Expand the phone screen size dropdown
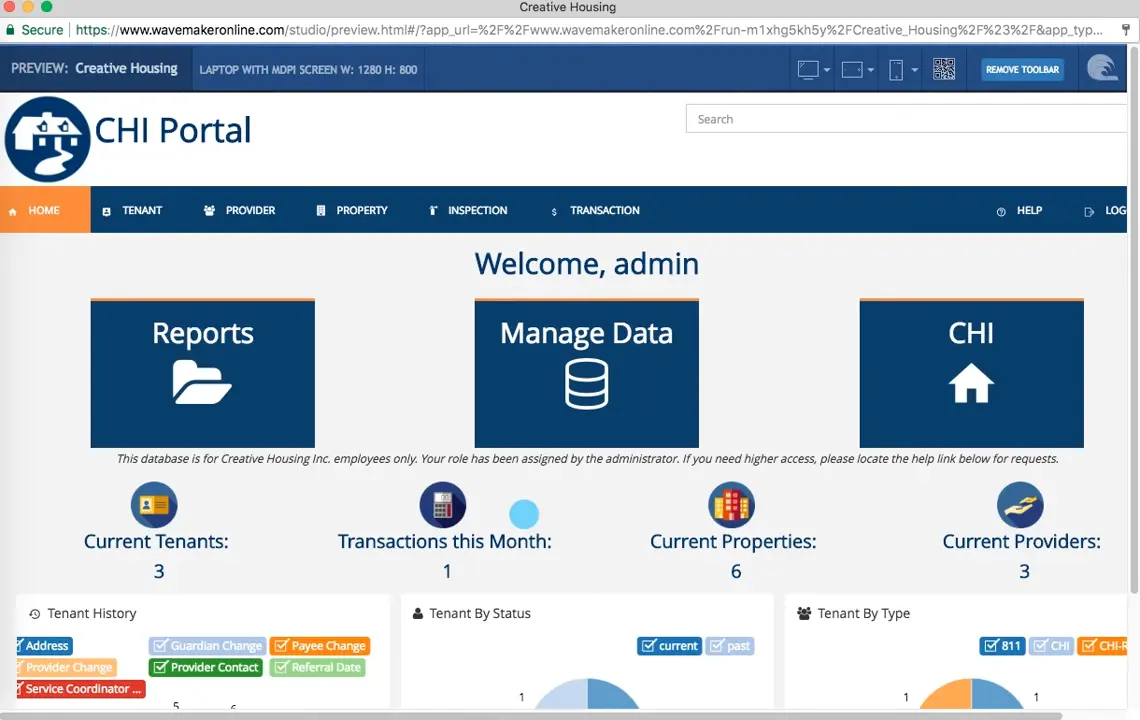 point(902,70)
